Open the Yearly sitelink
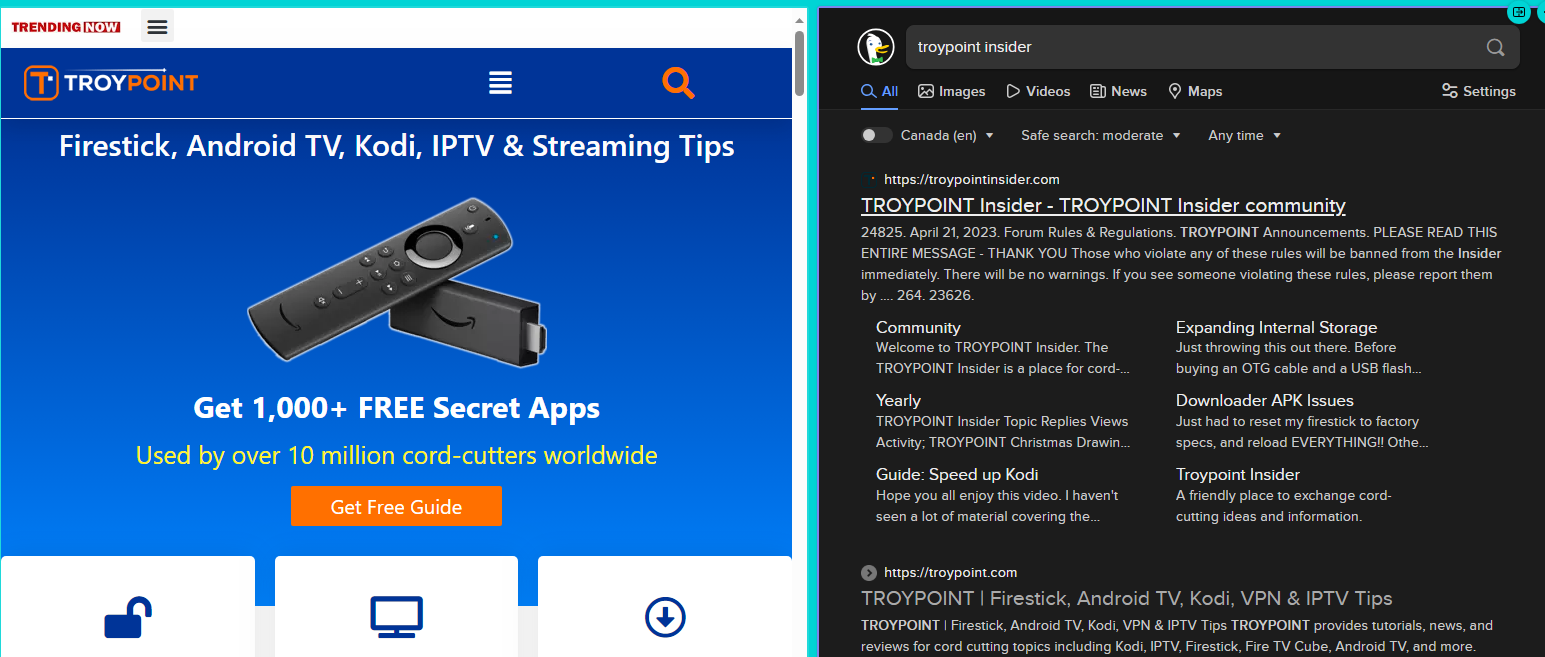 (898, 400)
